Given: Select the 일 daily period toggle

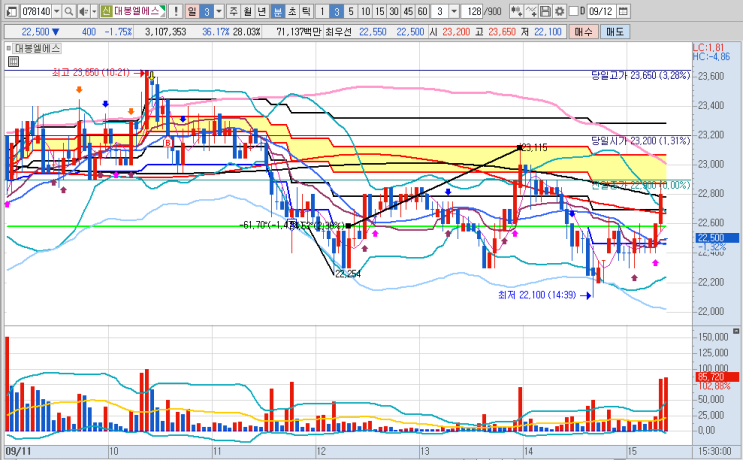Looking at the screenshot, I should click(192, 11).
